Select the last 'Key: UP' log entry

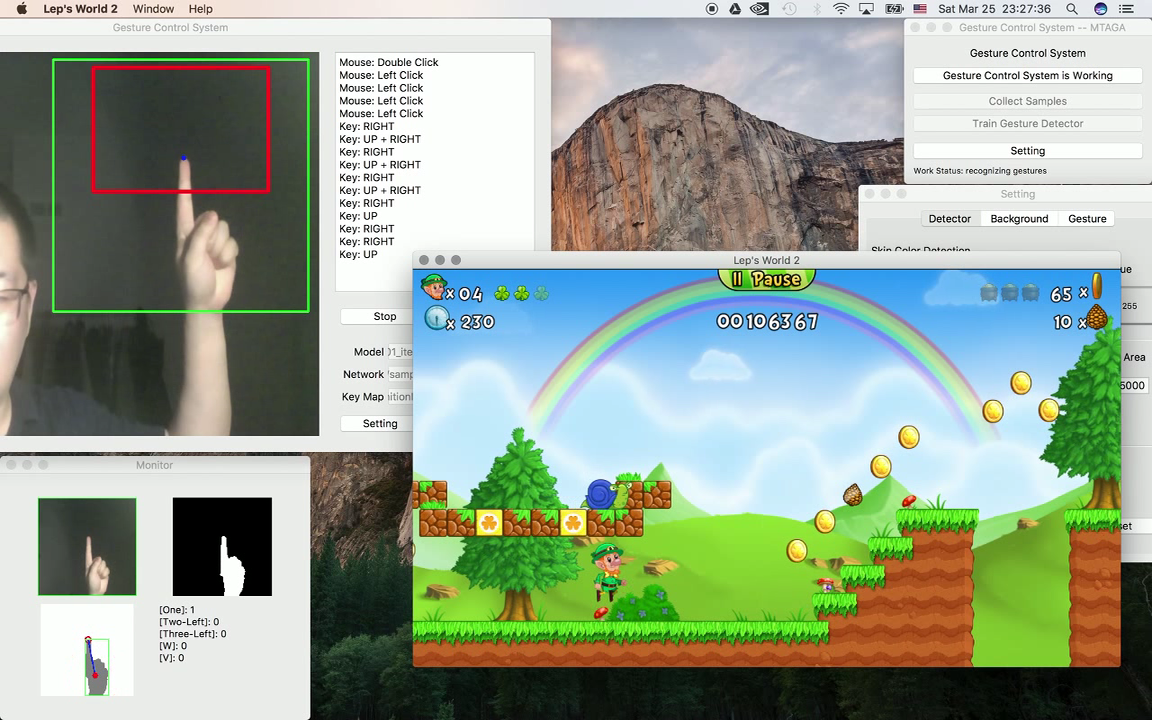[359, 255]
